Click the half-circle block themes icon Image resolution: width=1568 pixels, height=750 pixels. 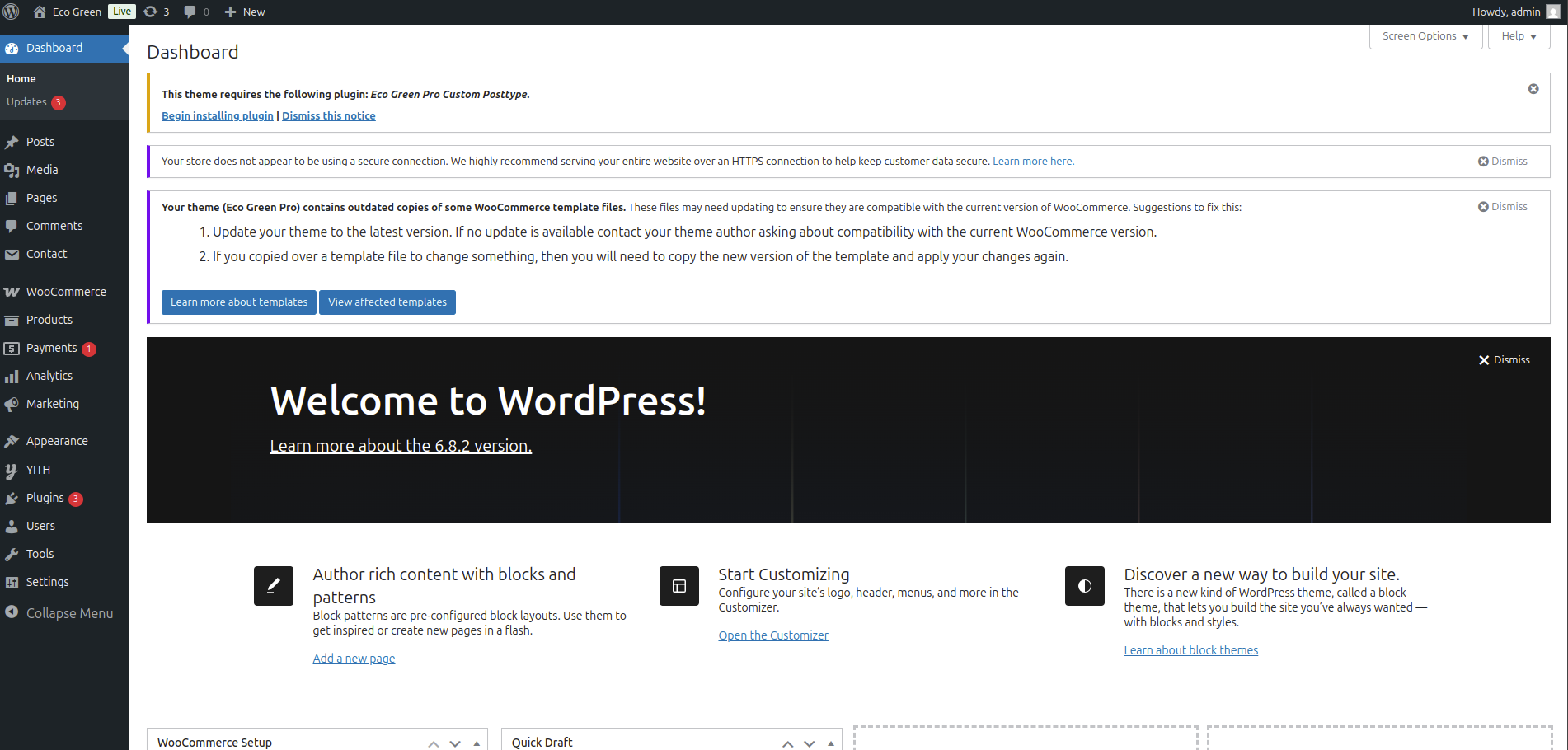1084,586
